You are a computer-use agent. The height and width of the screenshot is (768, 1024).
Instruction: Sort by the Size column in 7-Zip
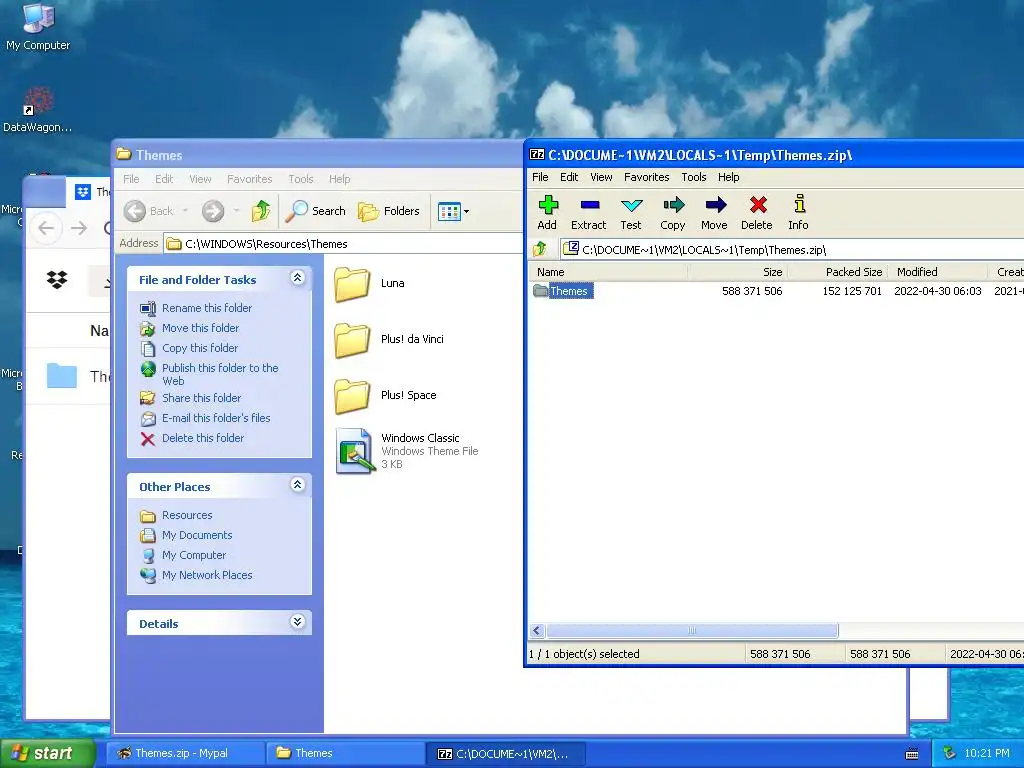(x=737, y=272)
